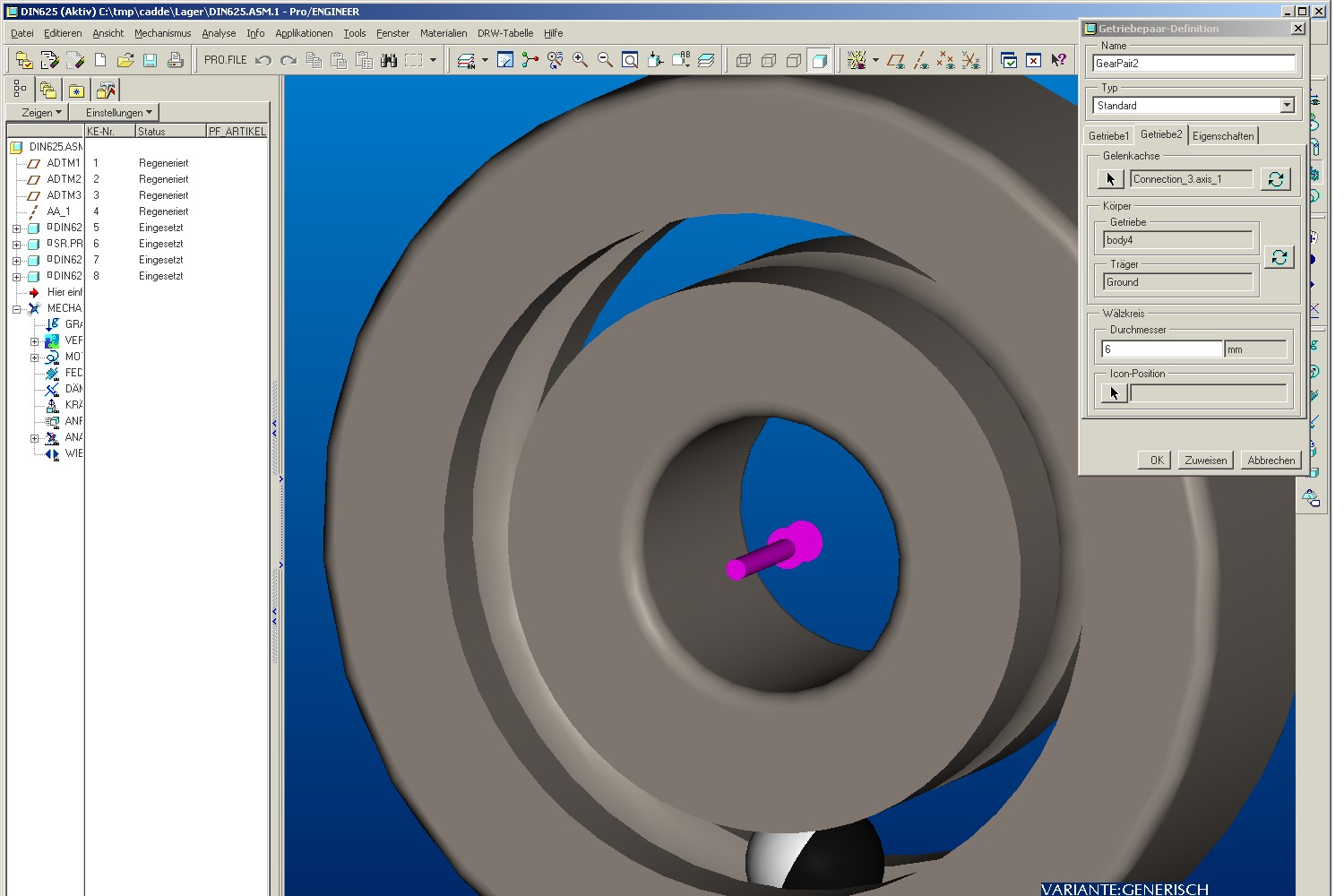Select wireframe display mode

click(x=743, y=60)
